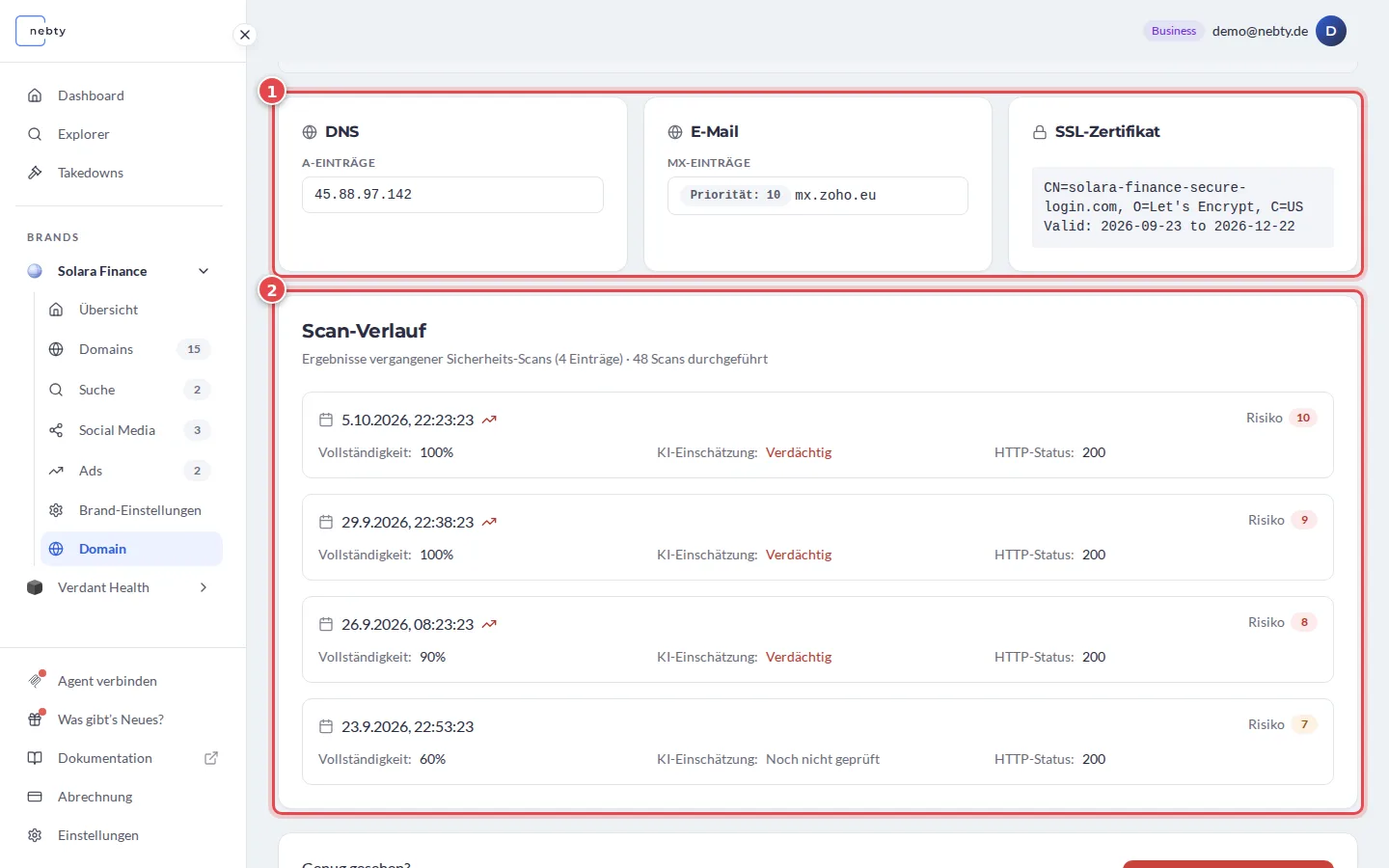The width and height of the screenshot is (1389, 868).
Task: Click the Ads trend icon
Action: [x=56, y=471]
